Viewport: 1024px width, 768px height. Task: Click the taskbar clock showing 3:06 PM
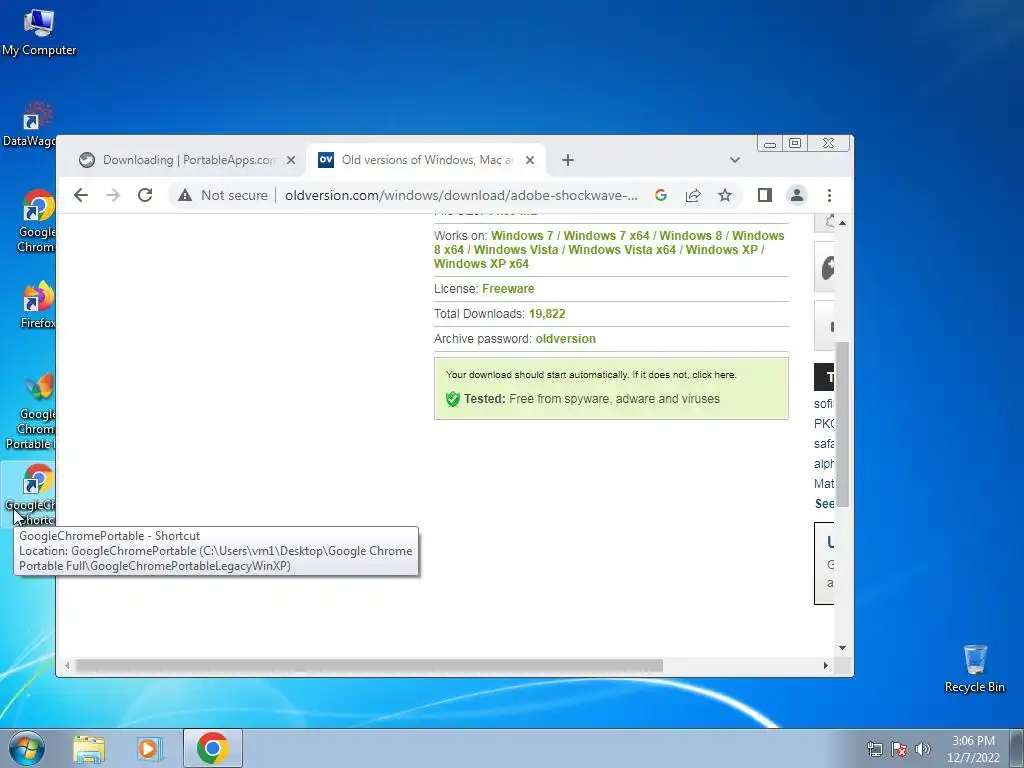(x=973, y=749)
